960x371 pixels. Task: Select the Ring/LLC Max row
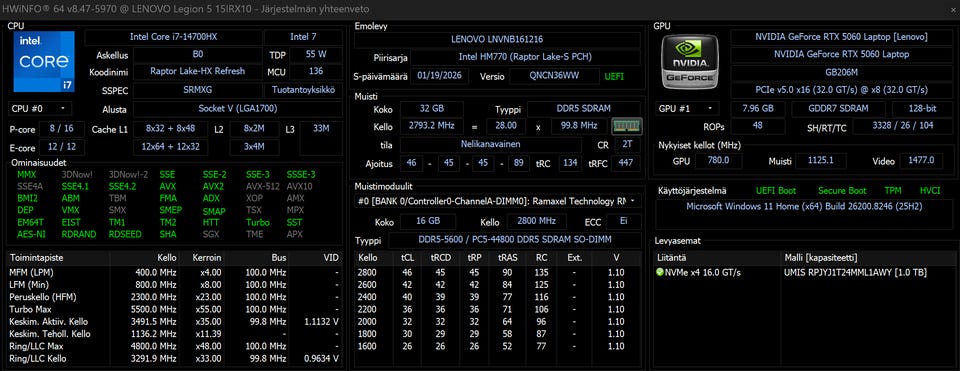(174, 346)
